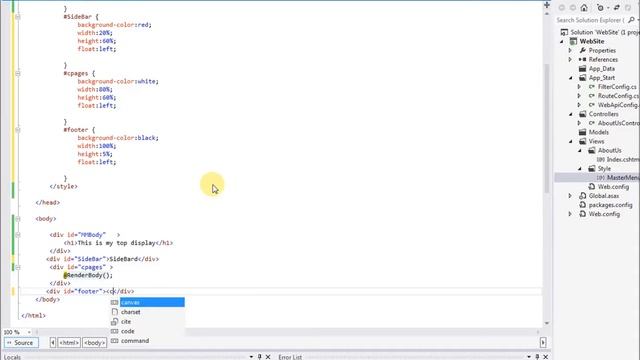This screenshot has width=640, height=360.
Task: Open the Locals panel window position dropdown
Action: point(251,357)
